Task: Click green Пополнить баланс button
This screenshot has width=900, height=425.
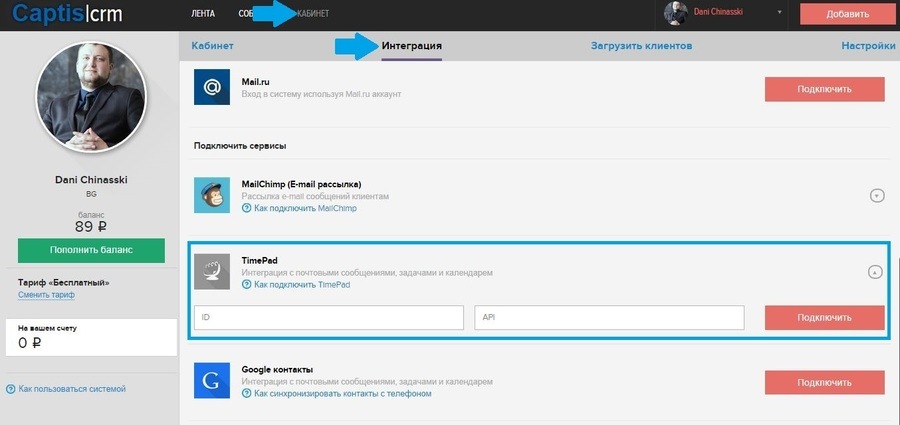Action: pos(91,250)
